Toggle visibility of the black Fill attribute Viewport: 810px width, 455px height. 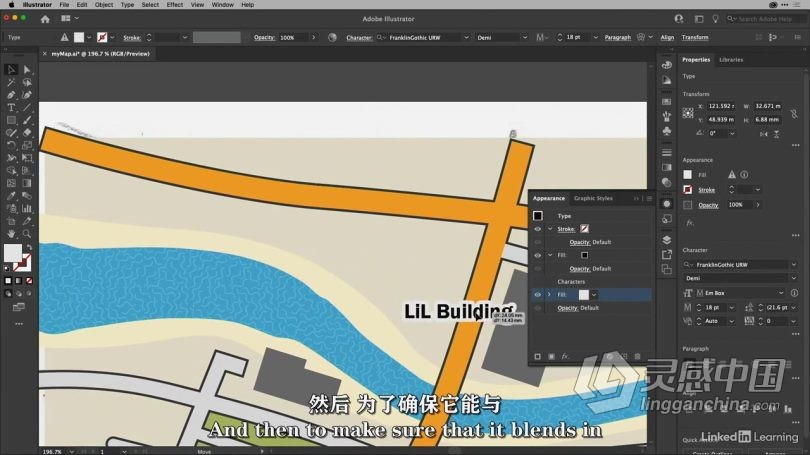[538, 255]
